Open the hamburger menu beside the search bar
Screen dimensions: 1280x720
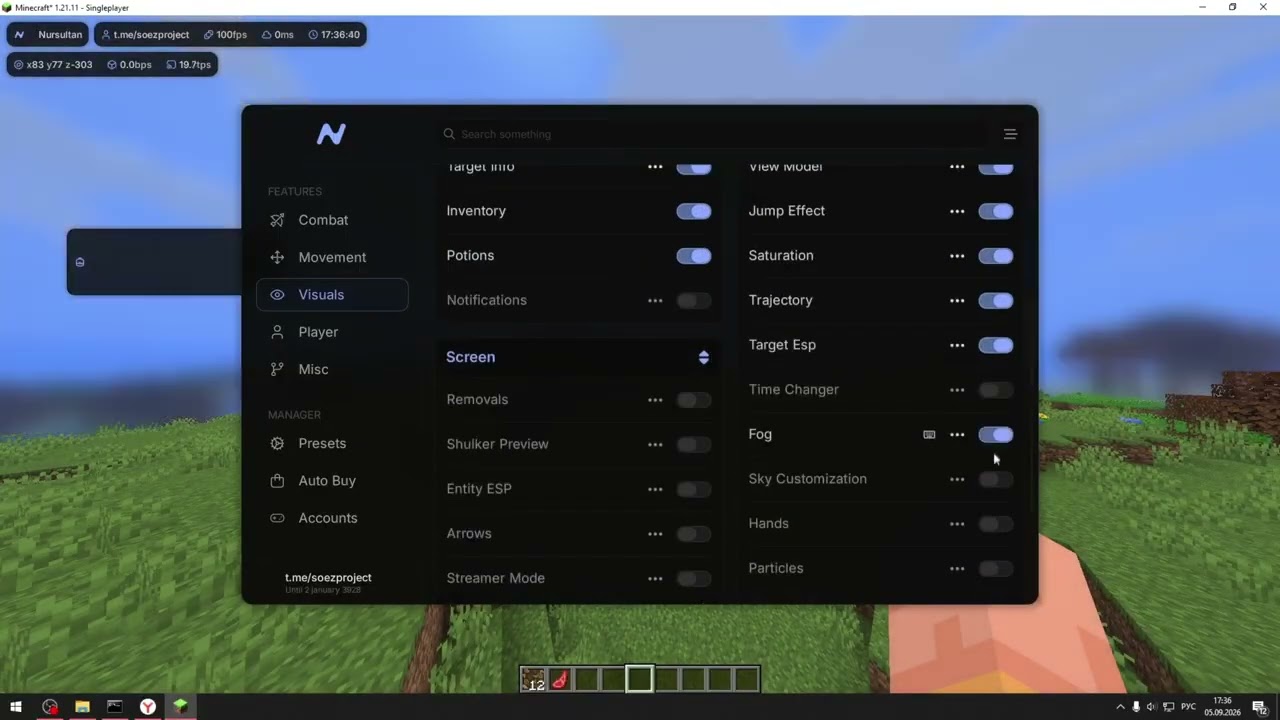[1010, 134]
